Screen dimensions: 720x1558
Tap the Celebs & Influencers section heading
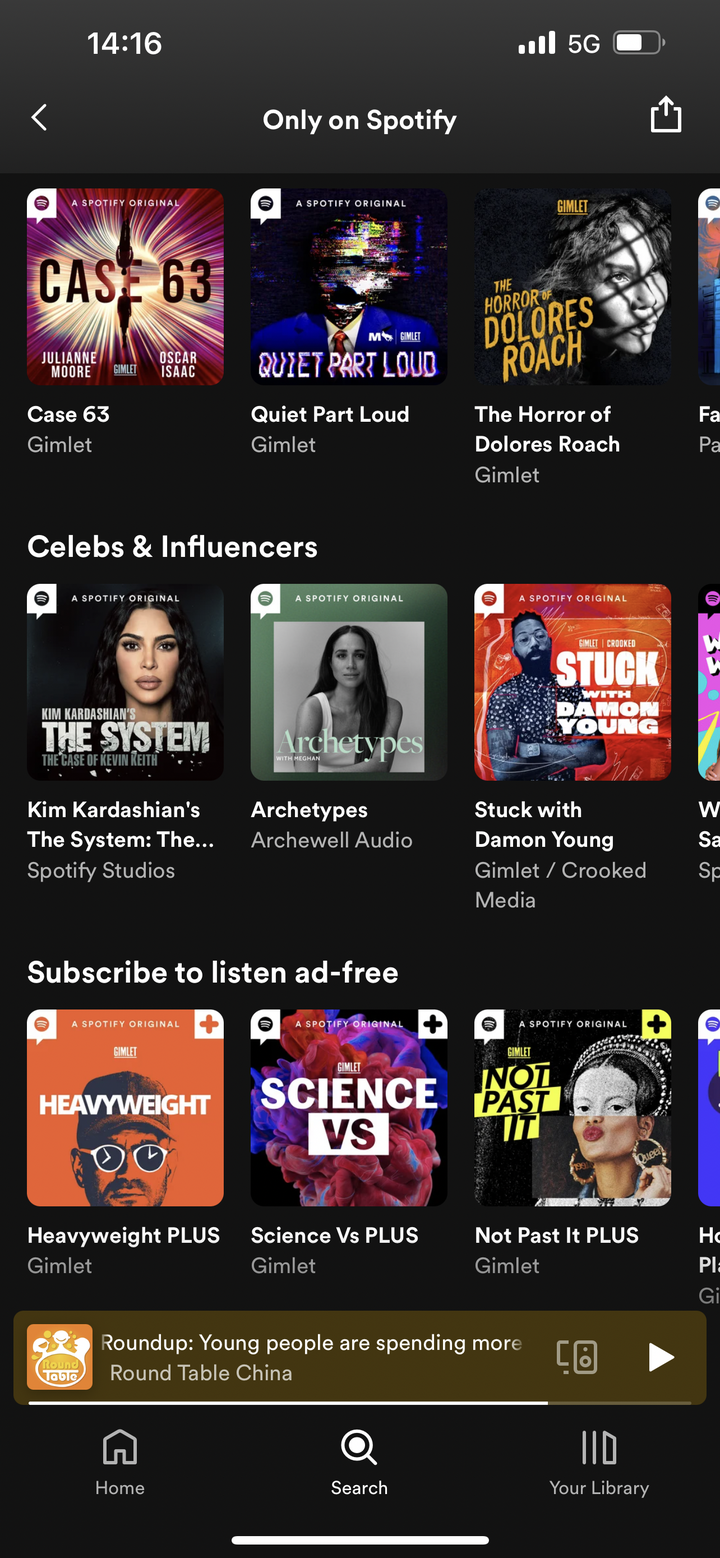tap(172, 547)
